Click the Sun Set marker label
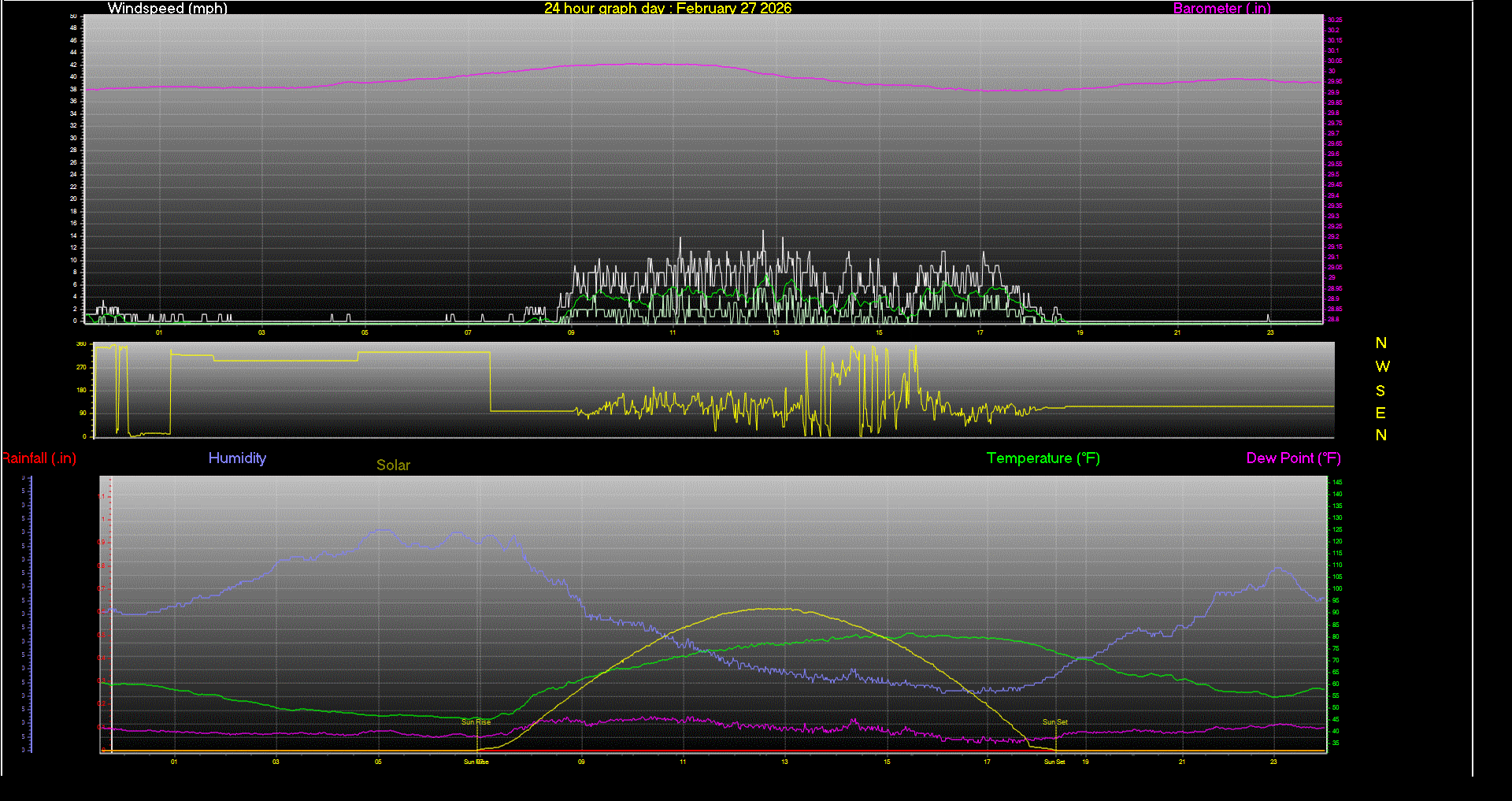The height and width of the screenshot is (801, 1512). (1054, 721)
